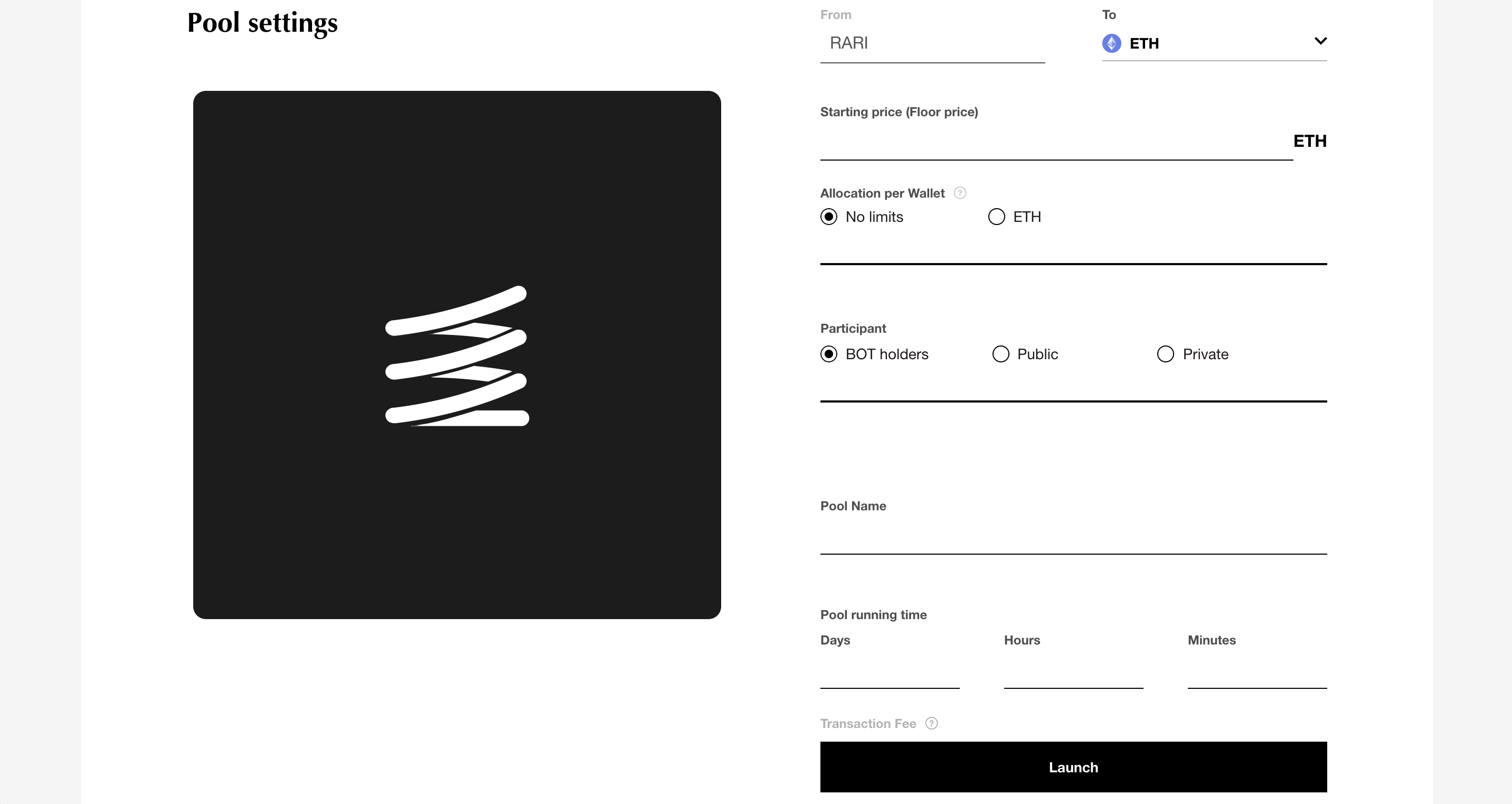Screen dimensions: 1512x804
Task: Choose BOT holders as participant
Action: (829, 354)
